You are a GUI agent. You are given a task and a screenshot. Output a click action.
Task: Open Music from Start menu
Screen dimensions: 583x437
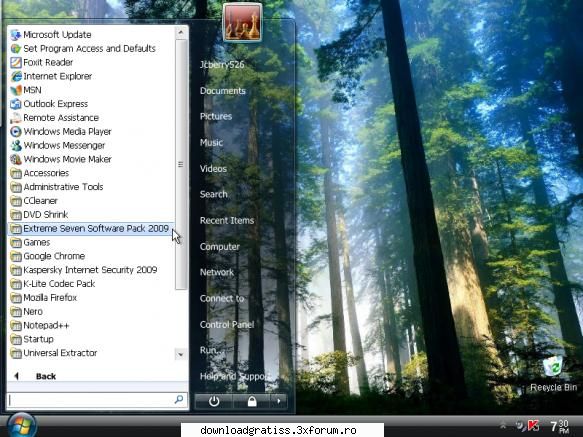click(211, 142)
